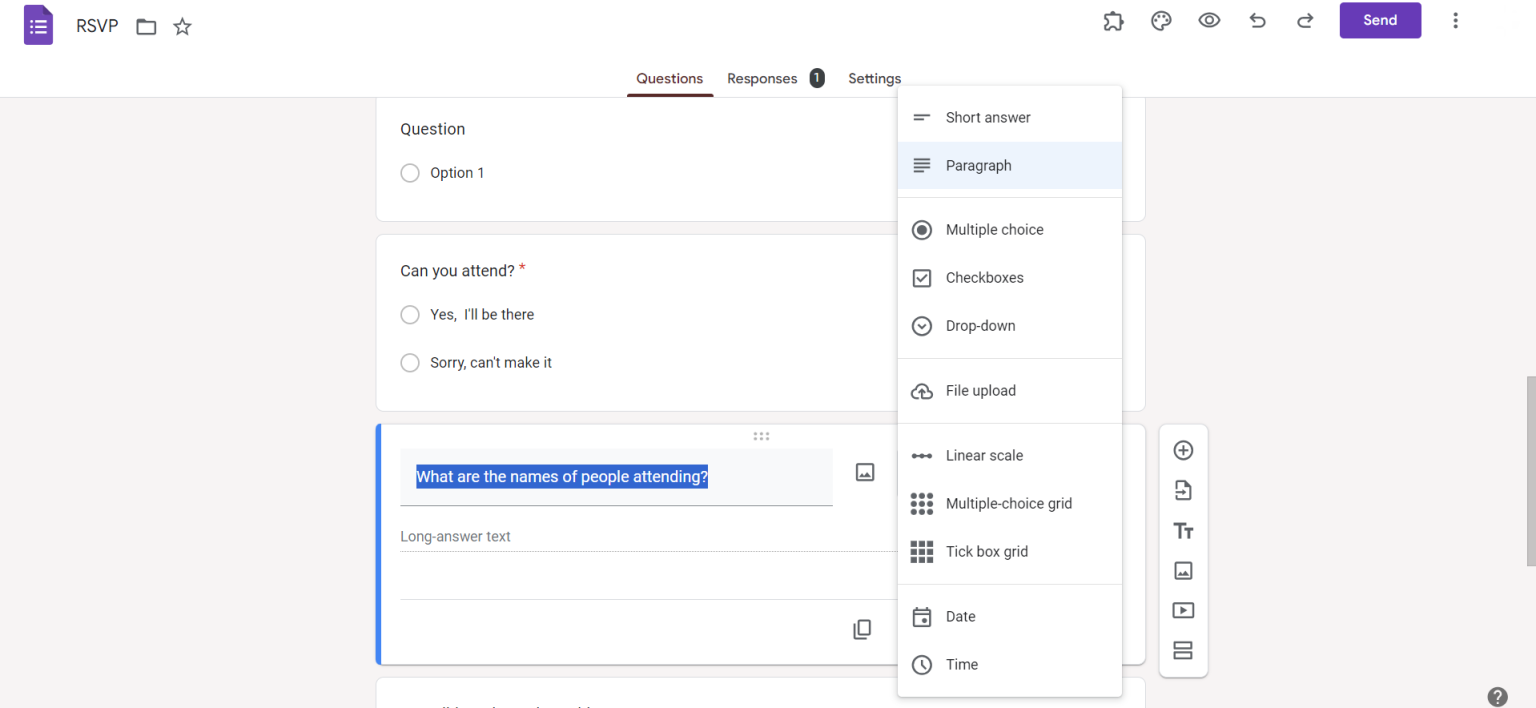Move form to folder icon

click(x=146, y=27)
